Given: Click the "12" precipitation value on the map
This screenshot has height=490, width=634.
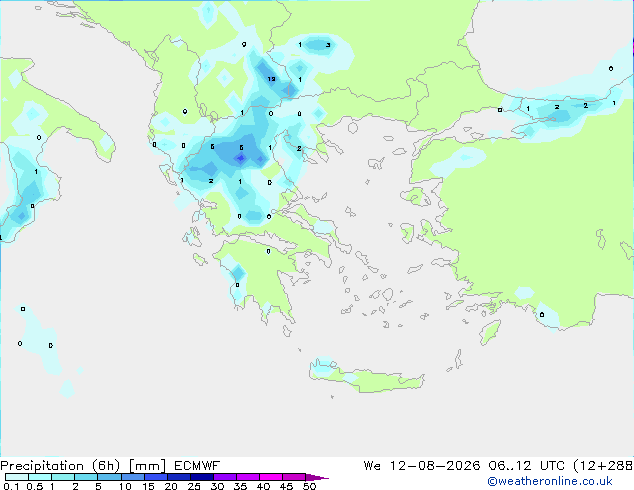Looking at the screenshot, I should [271, 79].
